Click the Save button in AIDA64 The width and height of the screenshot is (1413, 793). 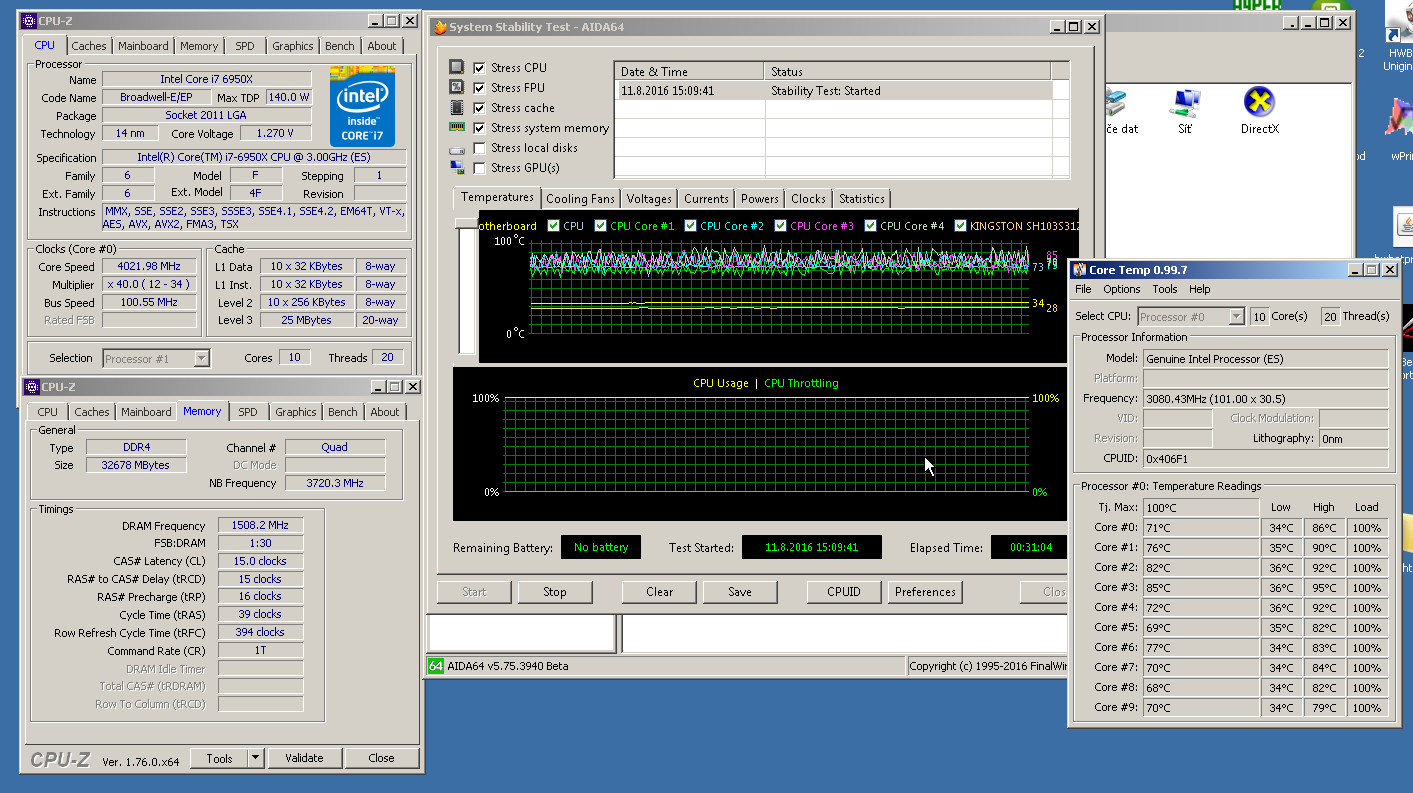point(740,592)
